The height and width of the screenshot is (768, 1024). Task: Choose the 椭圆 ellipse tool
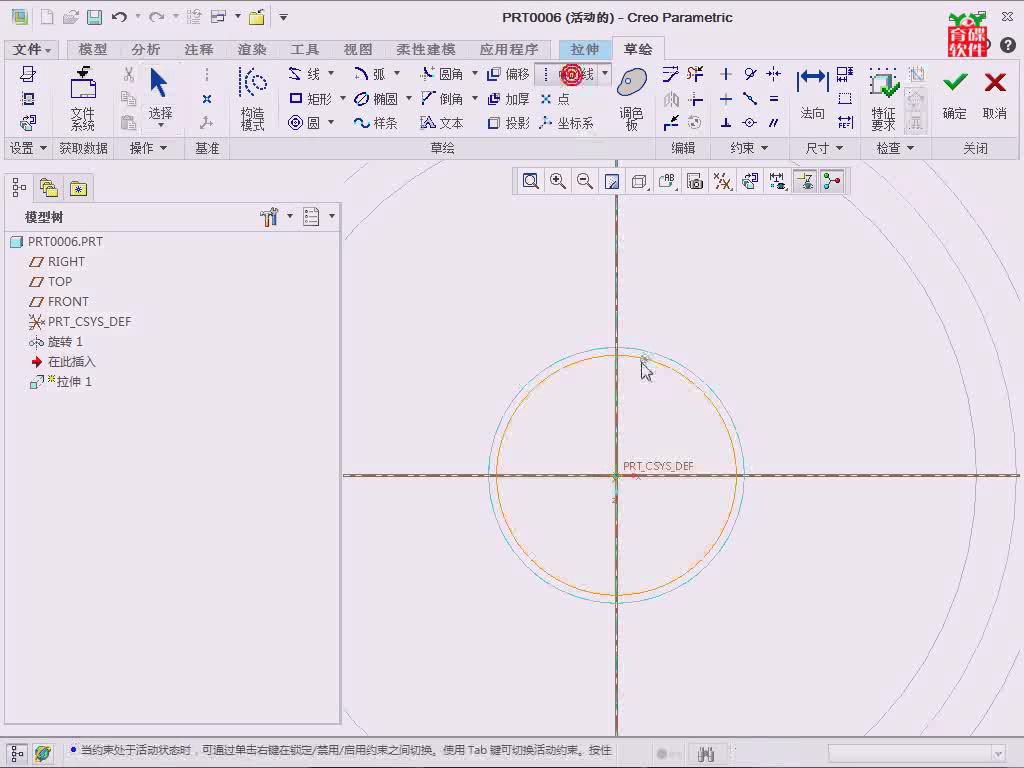376,99
